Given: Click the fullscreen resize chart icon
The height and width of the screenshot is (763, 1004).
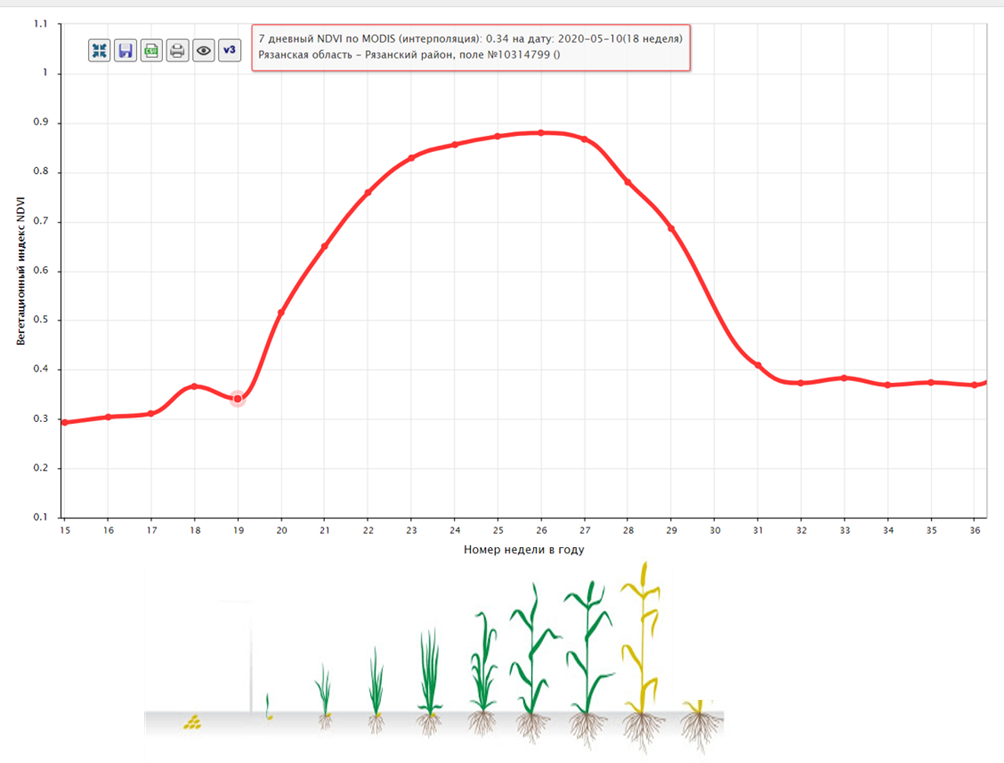Looking at the screenshot, I should click(99, 51).
